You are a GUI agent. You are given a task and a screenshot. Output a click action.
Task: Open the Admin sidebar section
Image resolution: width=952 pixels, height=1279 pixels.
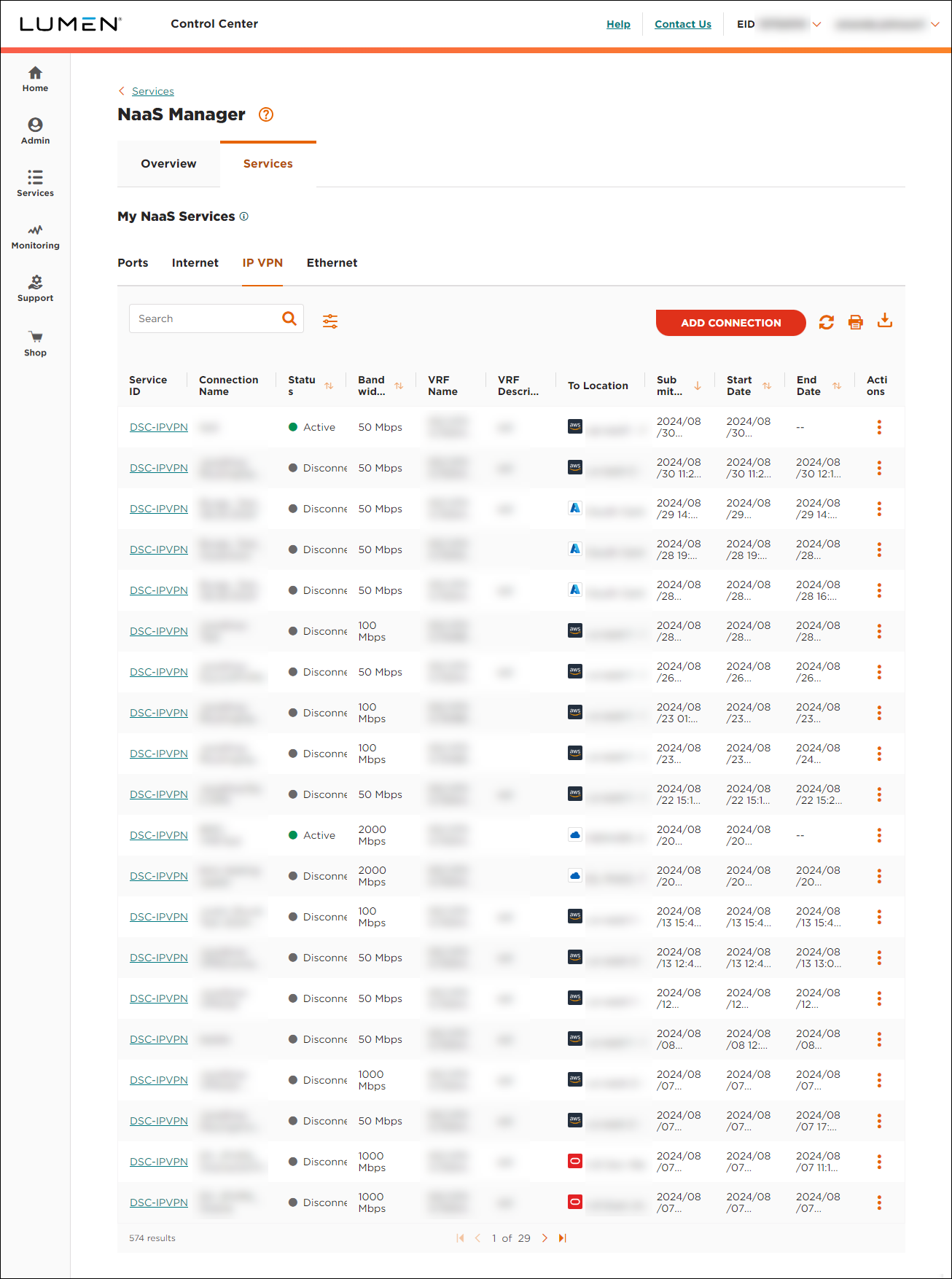point(35,132)
